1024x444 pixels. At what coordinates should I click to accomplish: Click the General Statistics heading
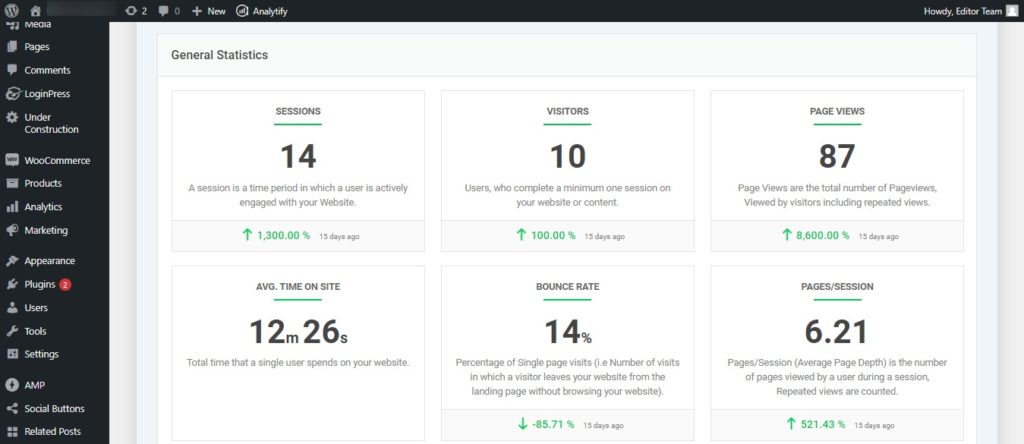coord(219,55)
